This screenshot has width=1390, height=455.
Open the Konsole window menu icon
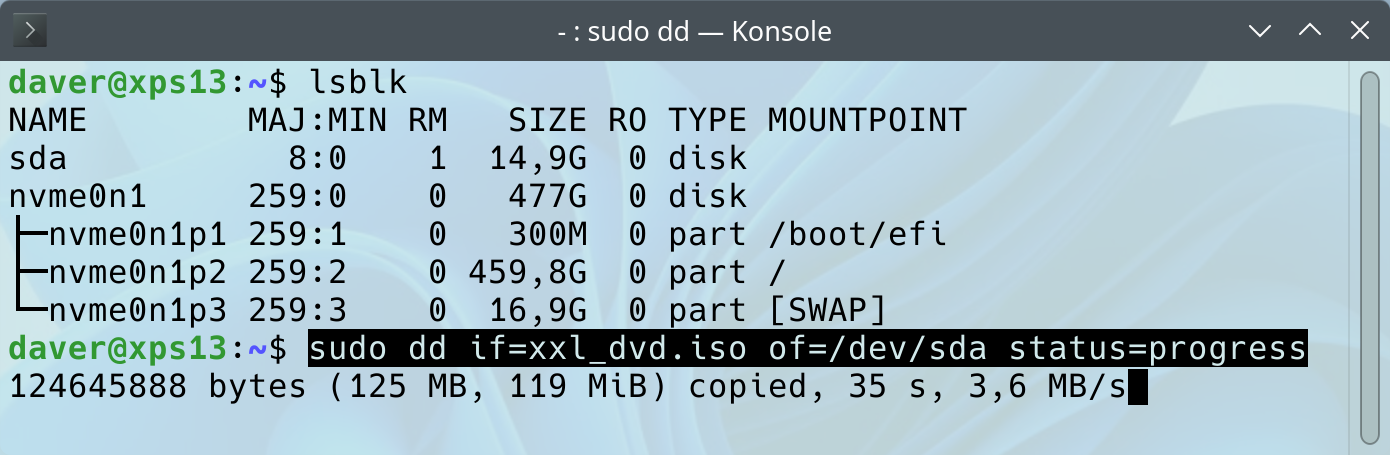coord(31,30)
